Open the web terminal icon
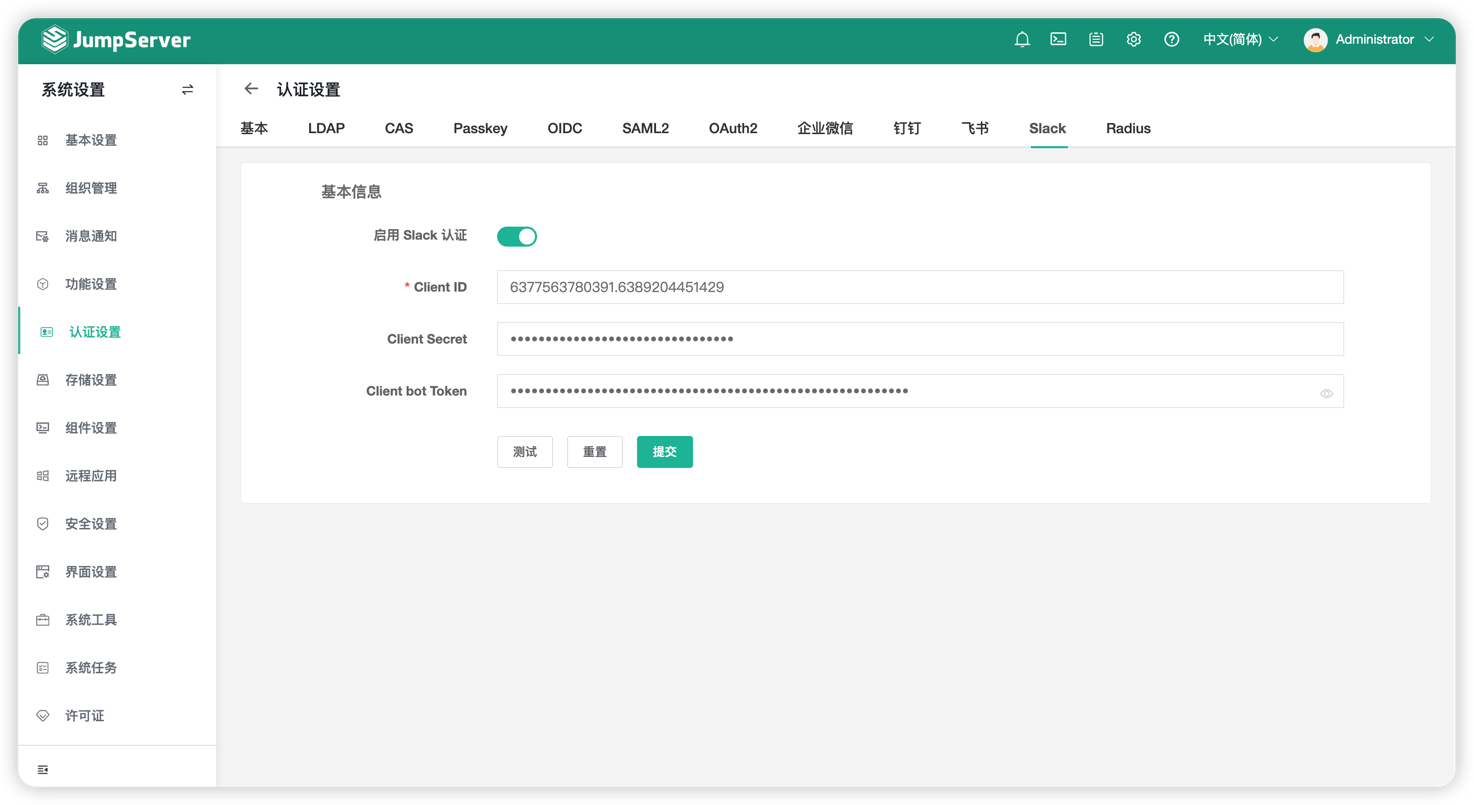Viewport: 1474px width, 805px height. coord(1058,39)
